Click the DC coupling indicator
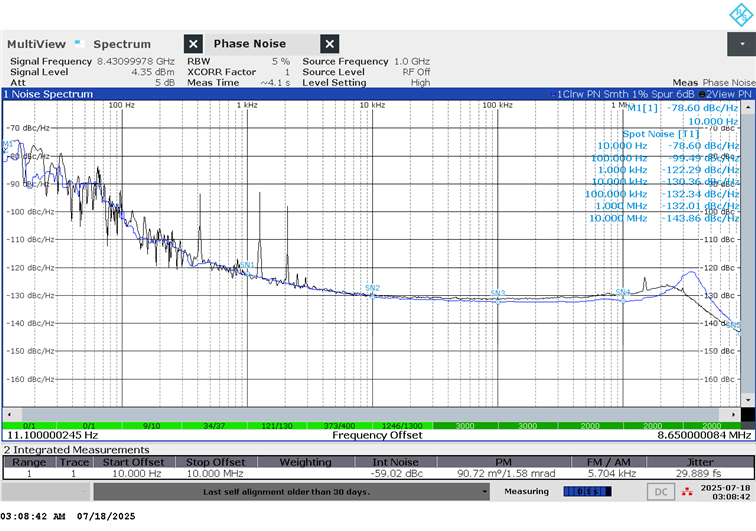Viewport: 756px width, 531px height. (x=661, y=492)
